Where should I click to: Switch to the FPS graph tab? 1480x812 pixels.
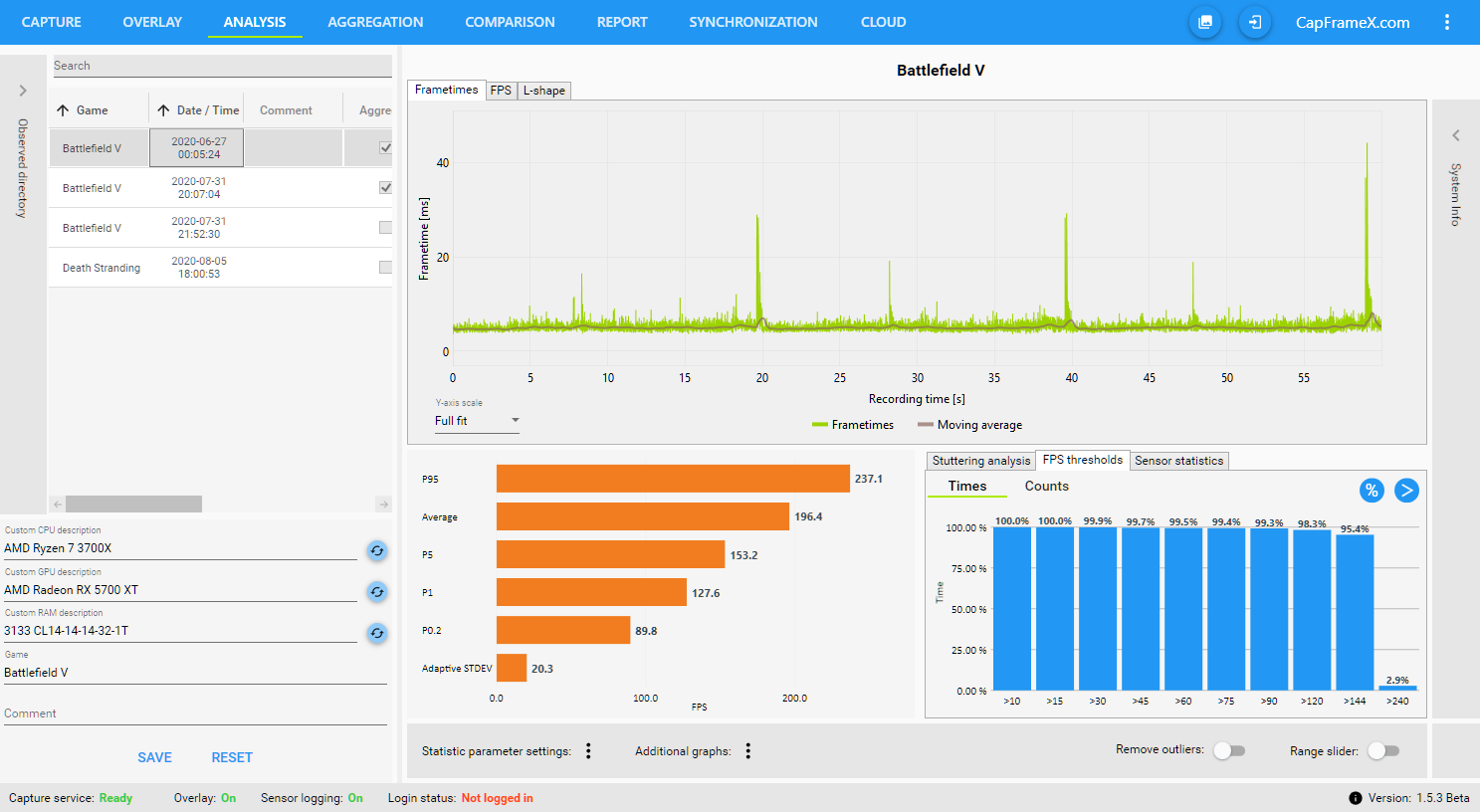501,91
